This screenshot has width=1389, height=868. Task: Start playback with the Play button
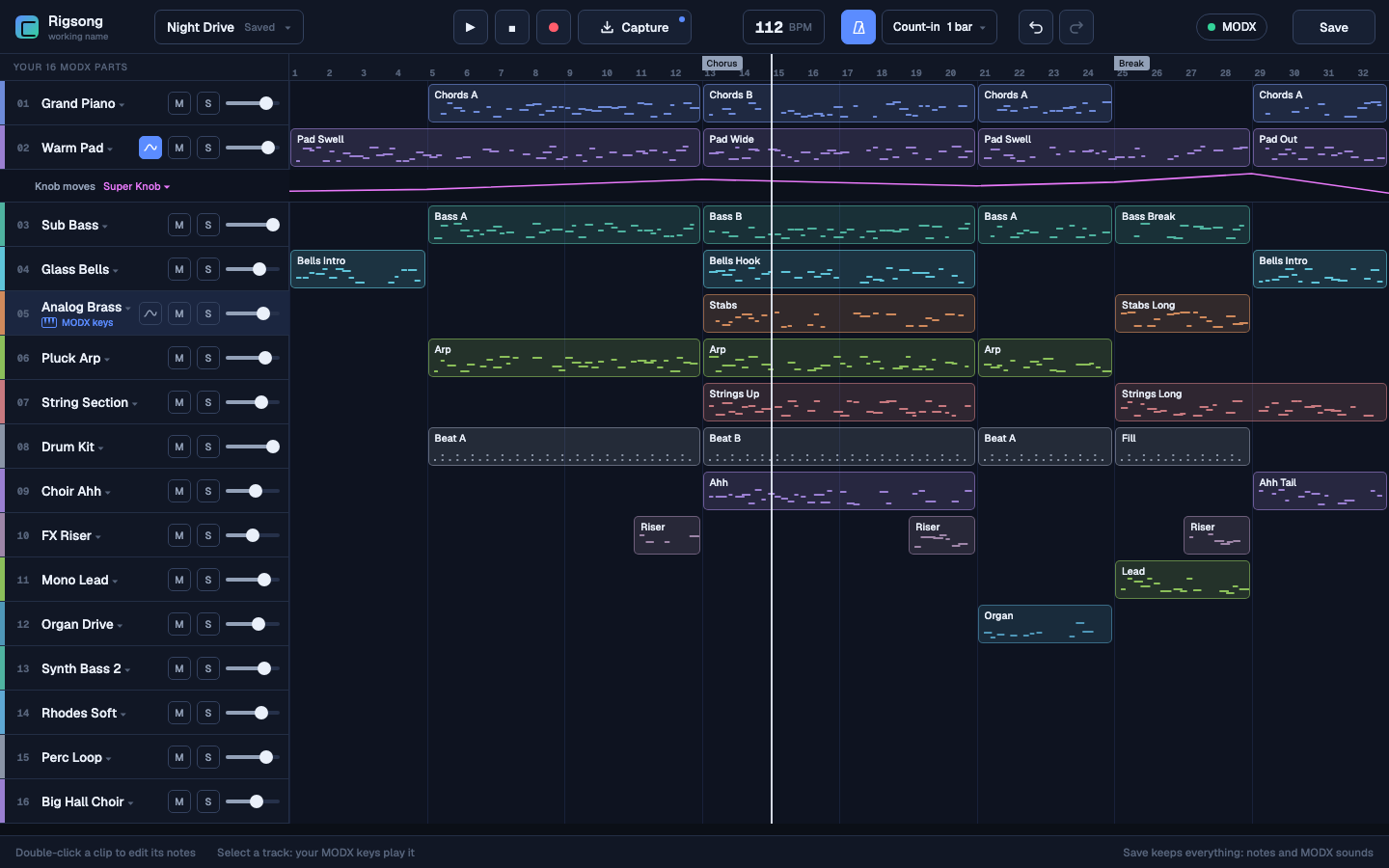point(470,27)
